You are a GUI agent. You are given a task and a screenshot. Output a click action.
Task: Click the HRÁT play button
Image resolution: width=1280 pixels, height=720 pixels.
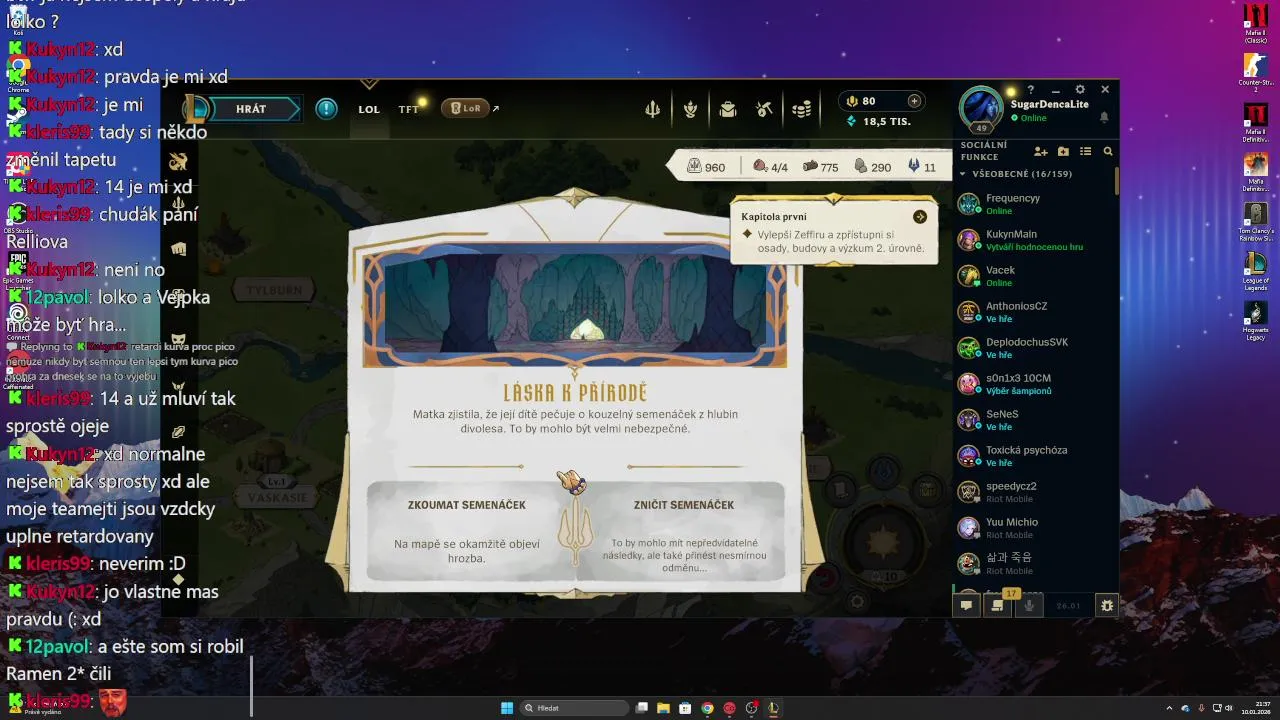[250, 109]
